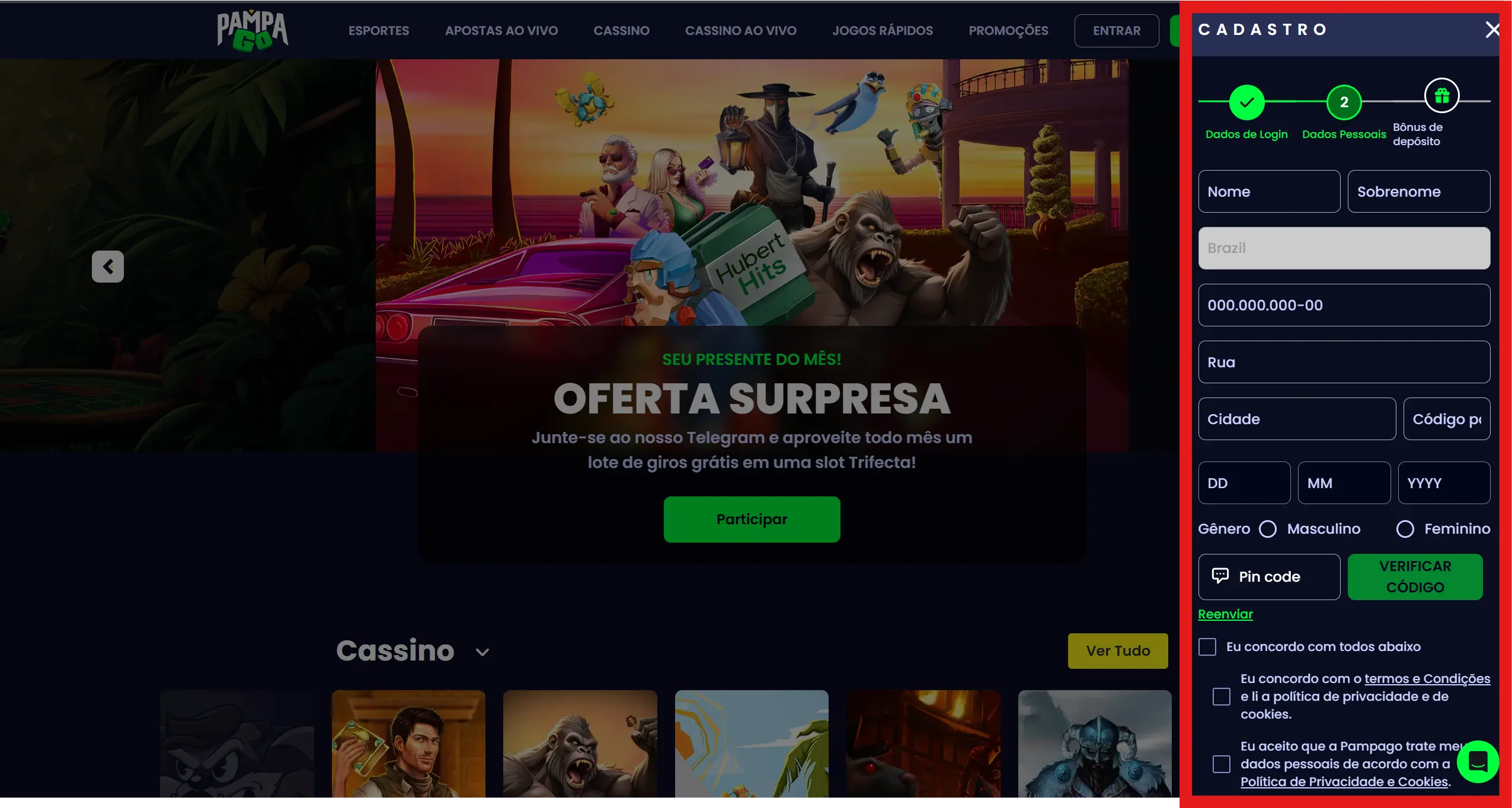Click the PampaGo logo
Viewport: 1512px width, 808px height.
(x=252, y=31)
